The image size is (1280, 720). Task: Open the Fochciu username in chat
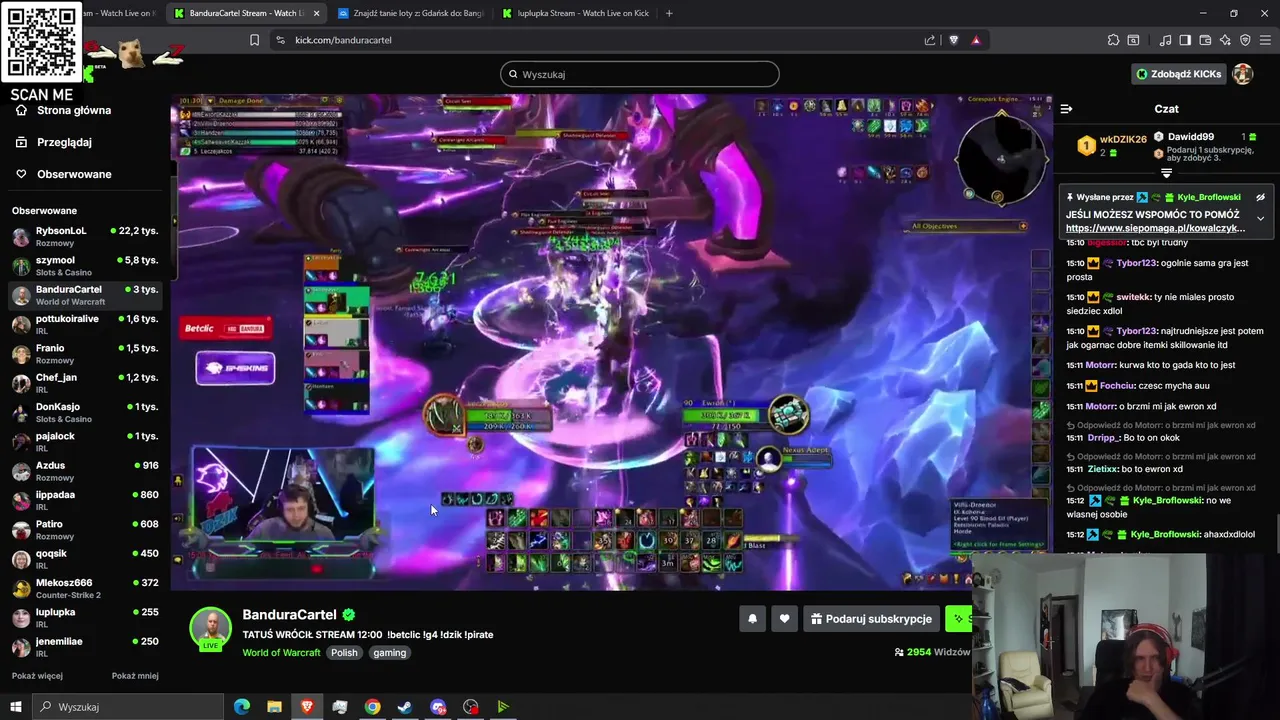1118,386
